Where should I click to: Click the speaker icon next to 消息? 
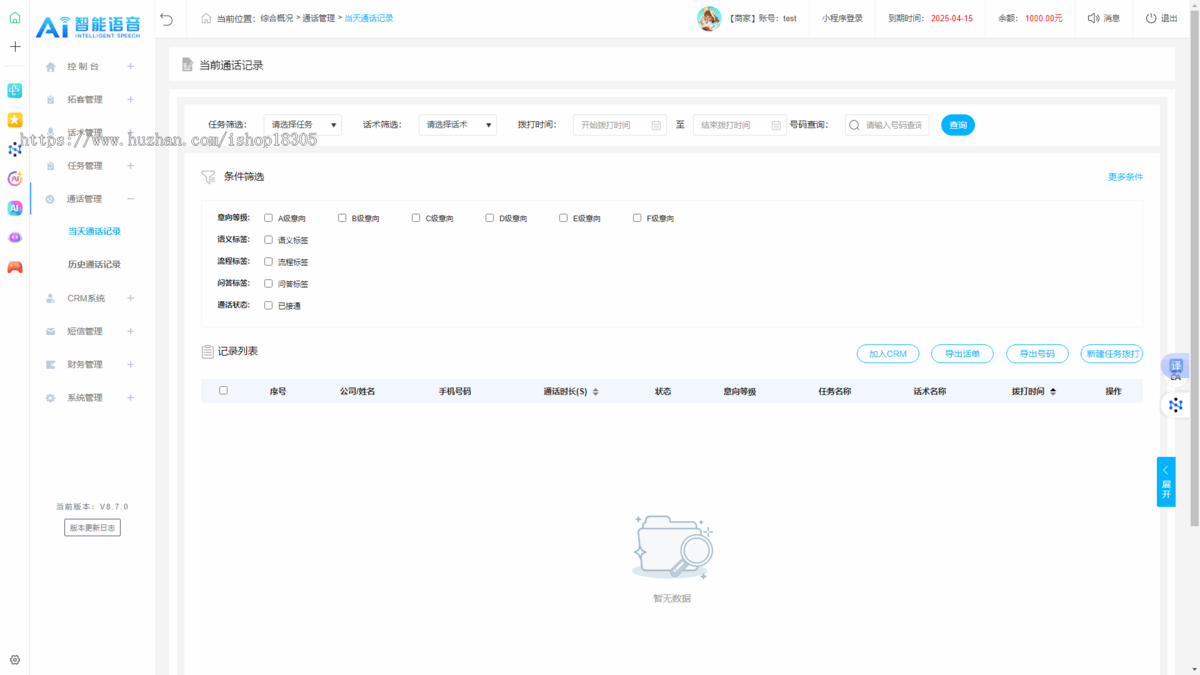(1093, 18)
